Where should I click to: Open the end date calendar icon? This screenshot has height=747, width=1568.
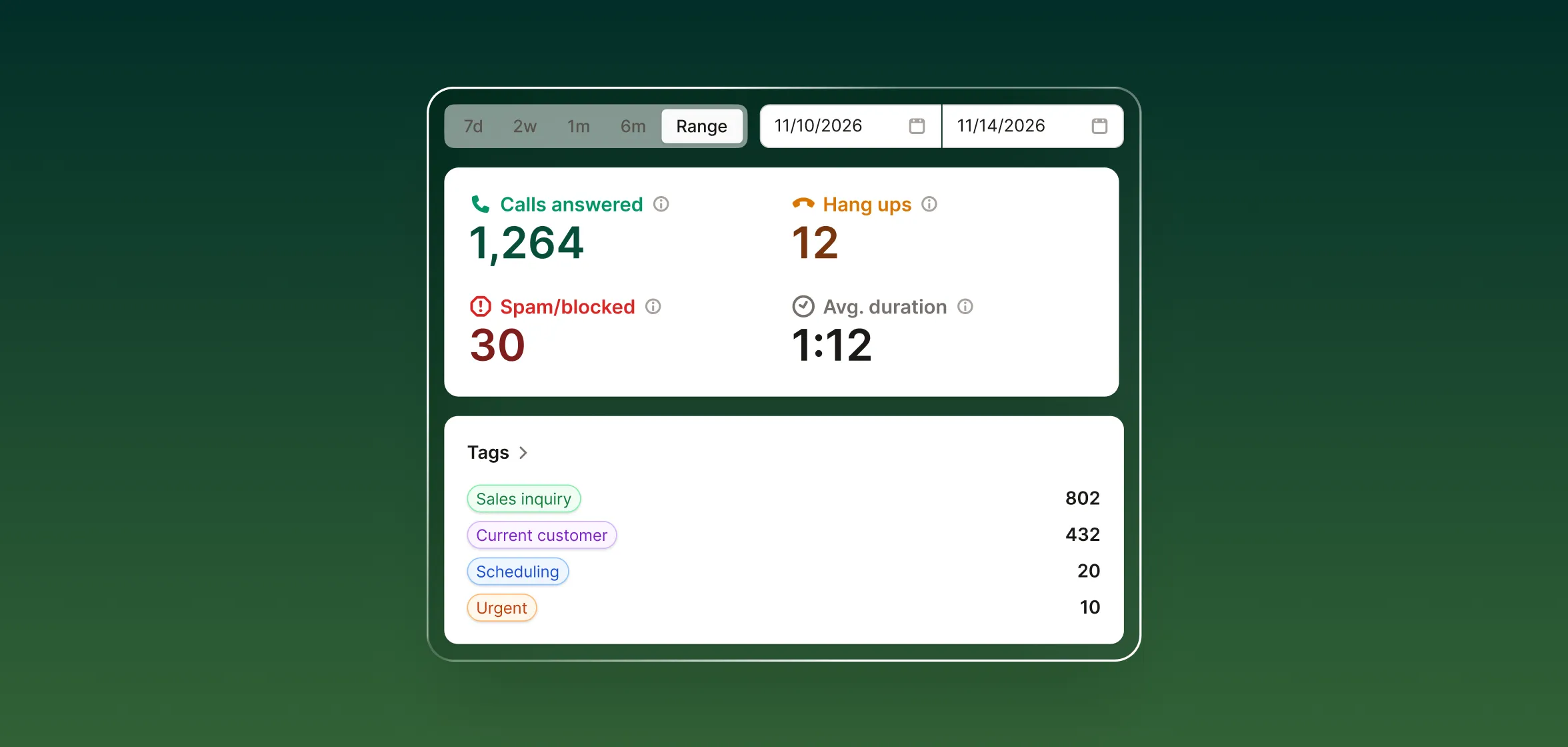(1099, 126)
